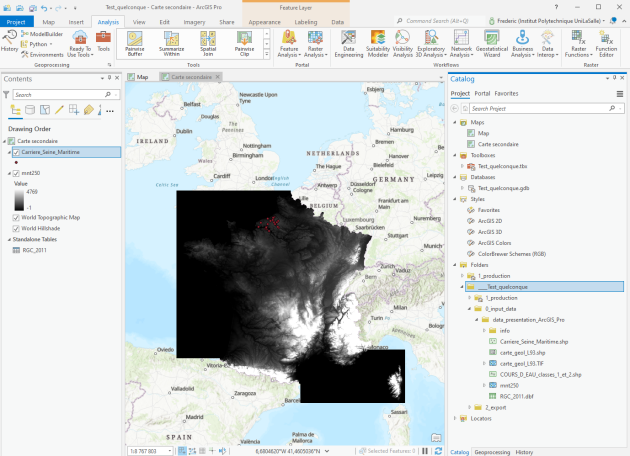This screenshot has height=456, width=630.
Task: Select List By Data Source icon
Action: pos(30,110)
